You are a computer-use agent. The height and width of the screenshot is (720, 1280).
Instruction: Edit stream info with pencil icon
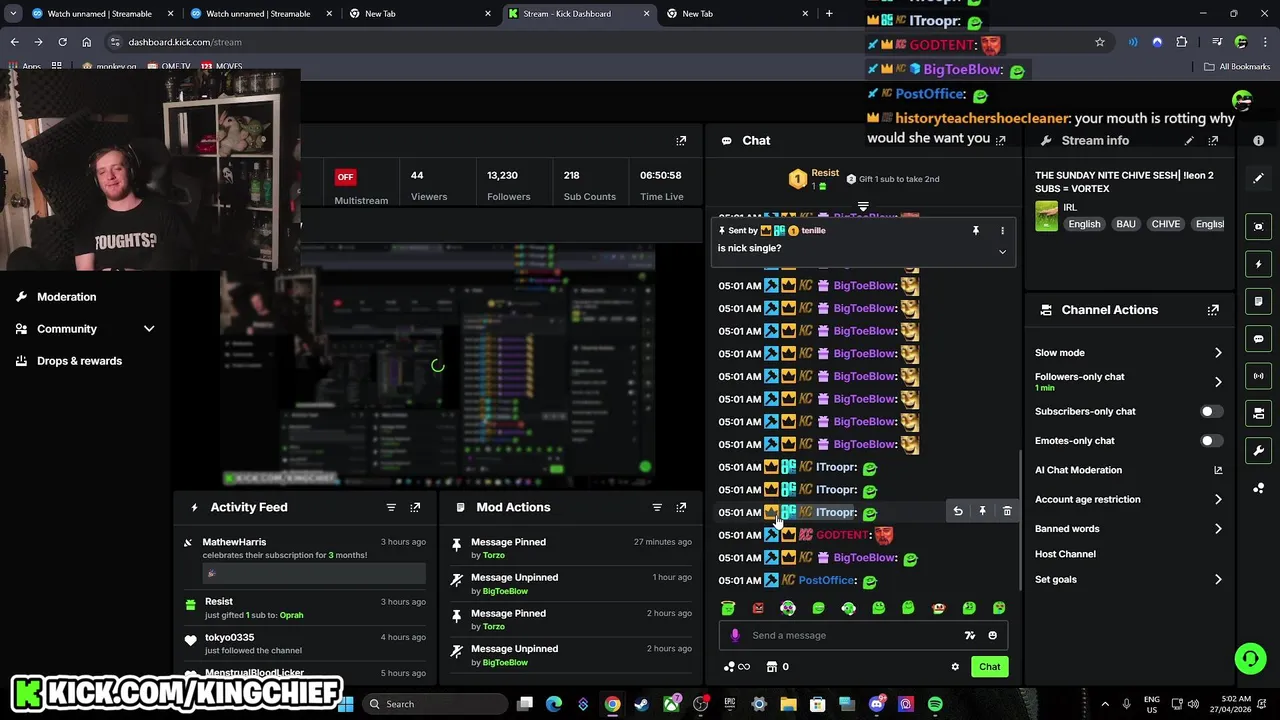1189,141
